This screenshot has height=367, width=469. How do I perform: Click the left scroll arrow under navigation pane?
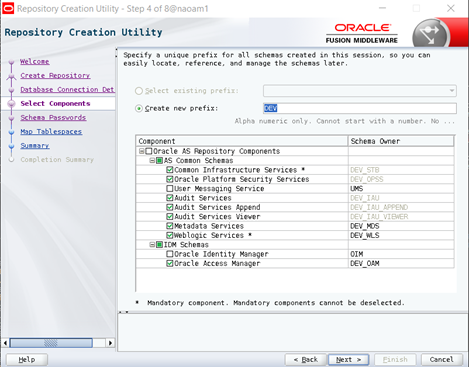point(5,343)
